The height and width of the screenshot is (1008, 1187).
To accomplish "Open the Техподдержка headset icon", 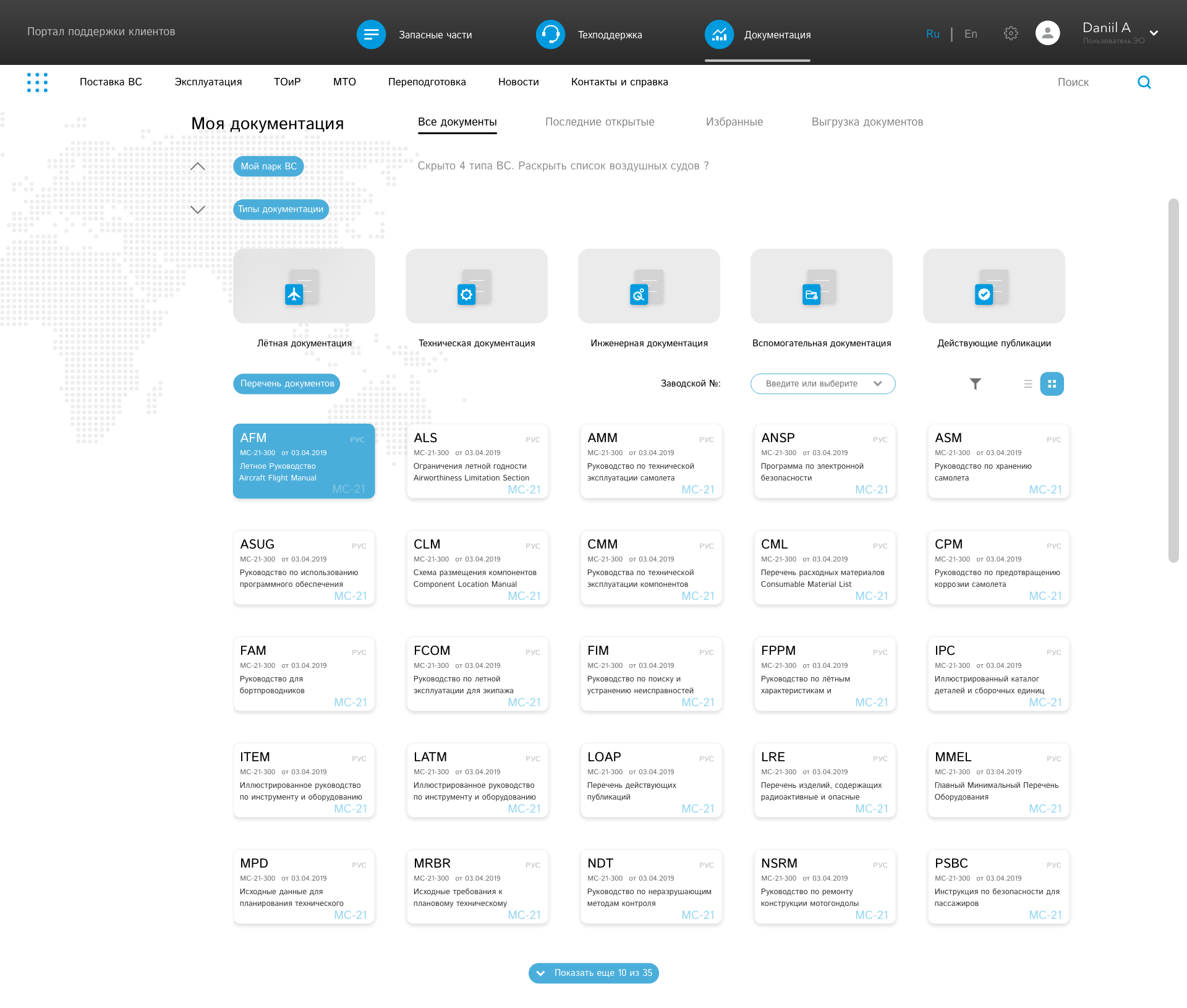I will pyautogui.click(x=550, y=35).
